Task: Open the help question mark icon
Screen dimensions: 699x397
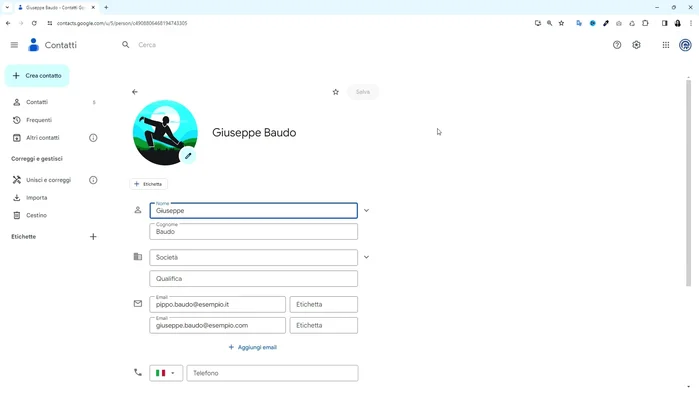Action: 617,45
